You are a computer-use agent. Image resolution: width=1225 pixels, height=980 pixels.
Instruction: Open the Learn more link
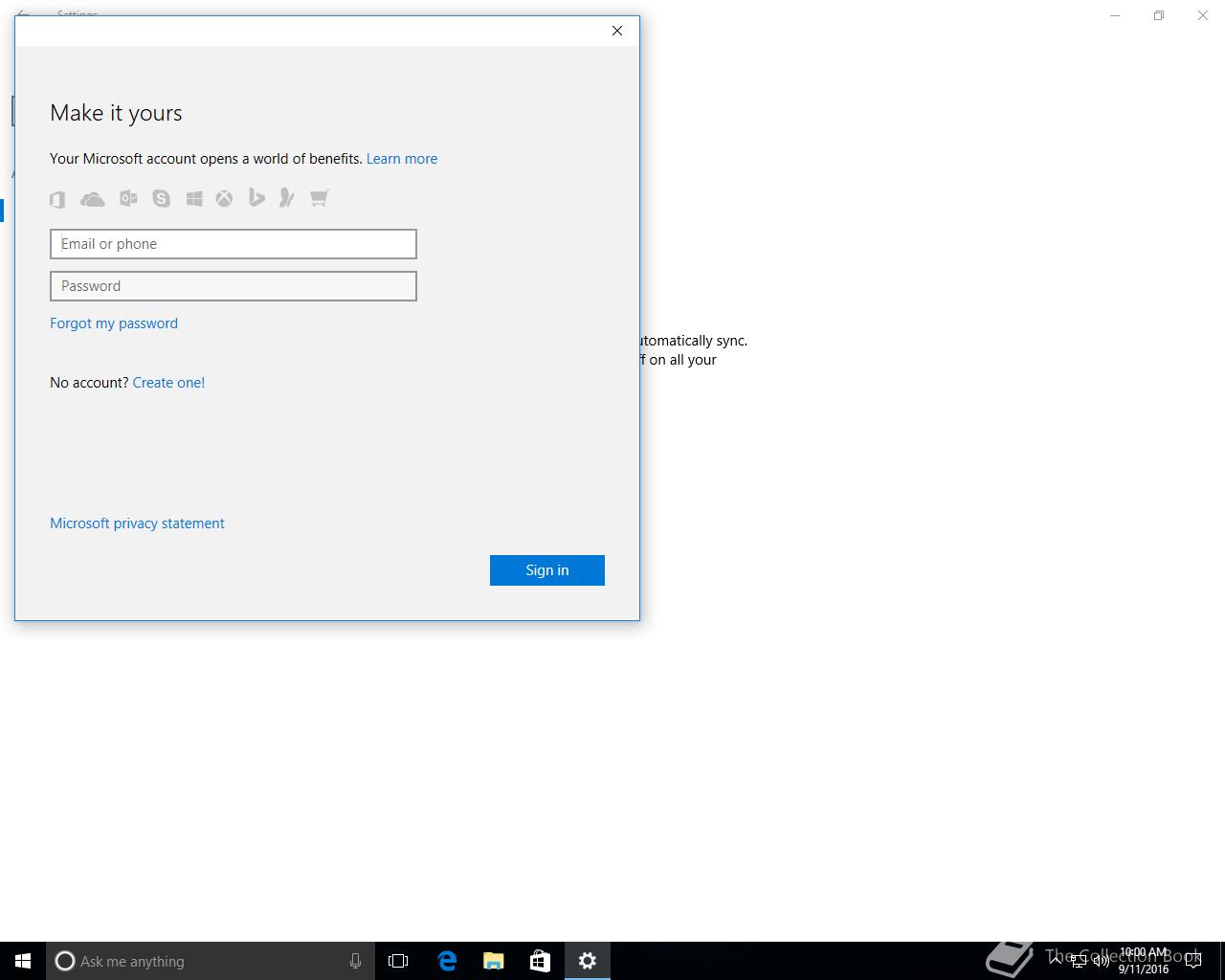pos(402,159)
